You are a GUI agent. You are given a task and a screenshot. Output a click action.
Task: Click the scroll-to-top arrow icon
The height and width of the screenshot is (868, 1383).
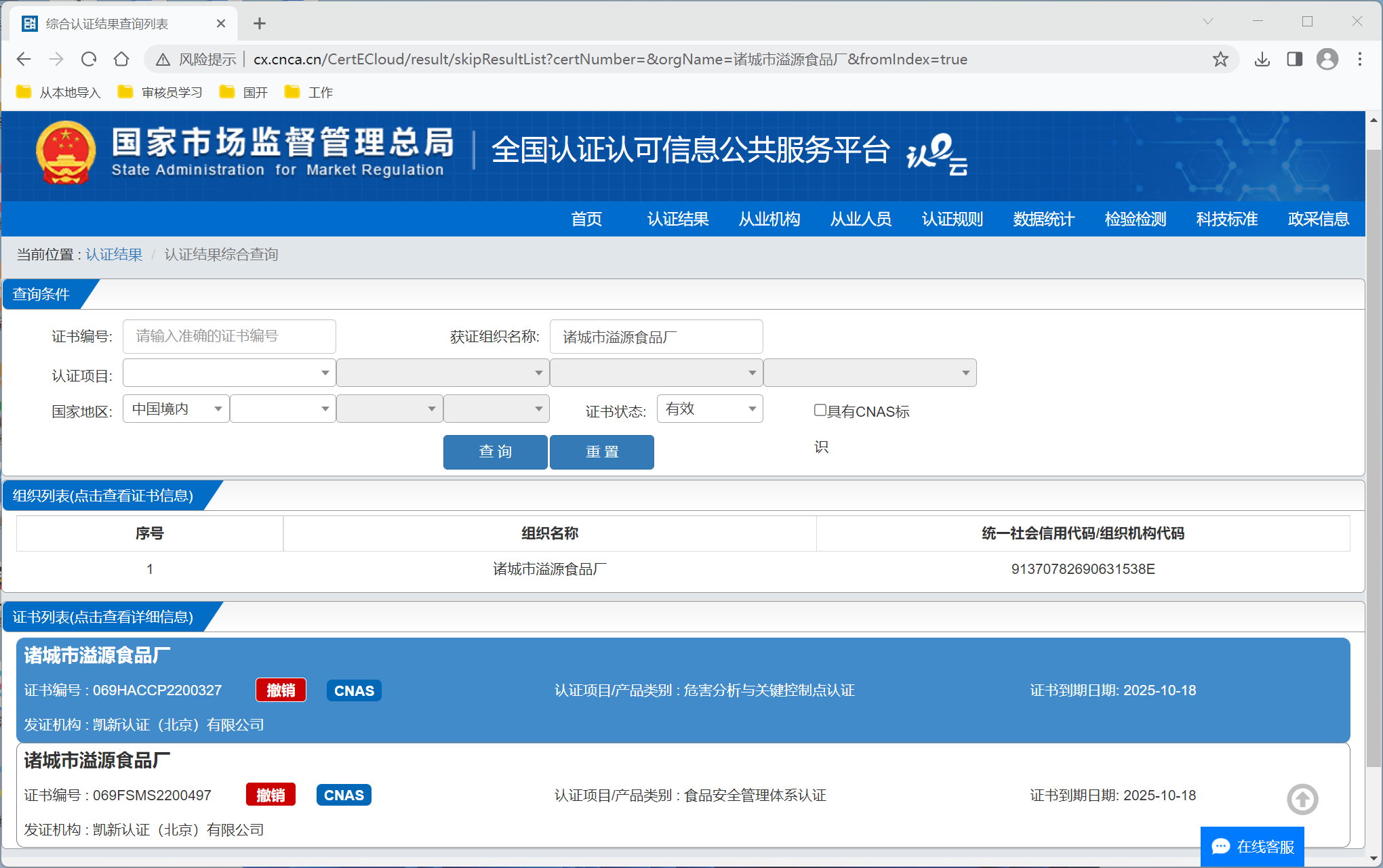pos(1302,800)
